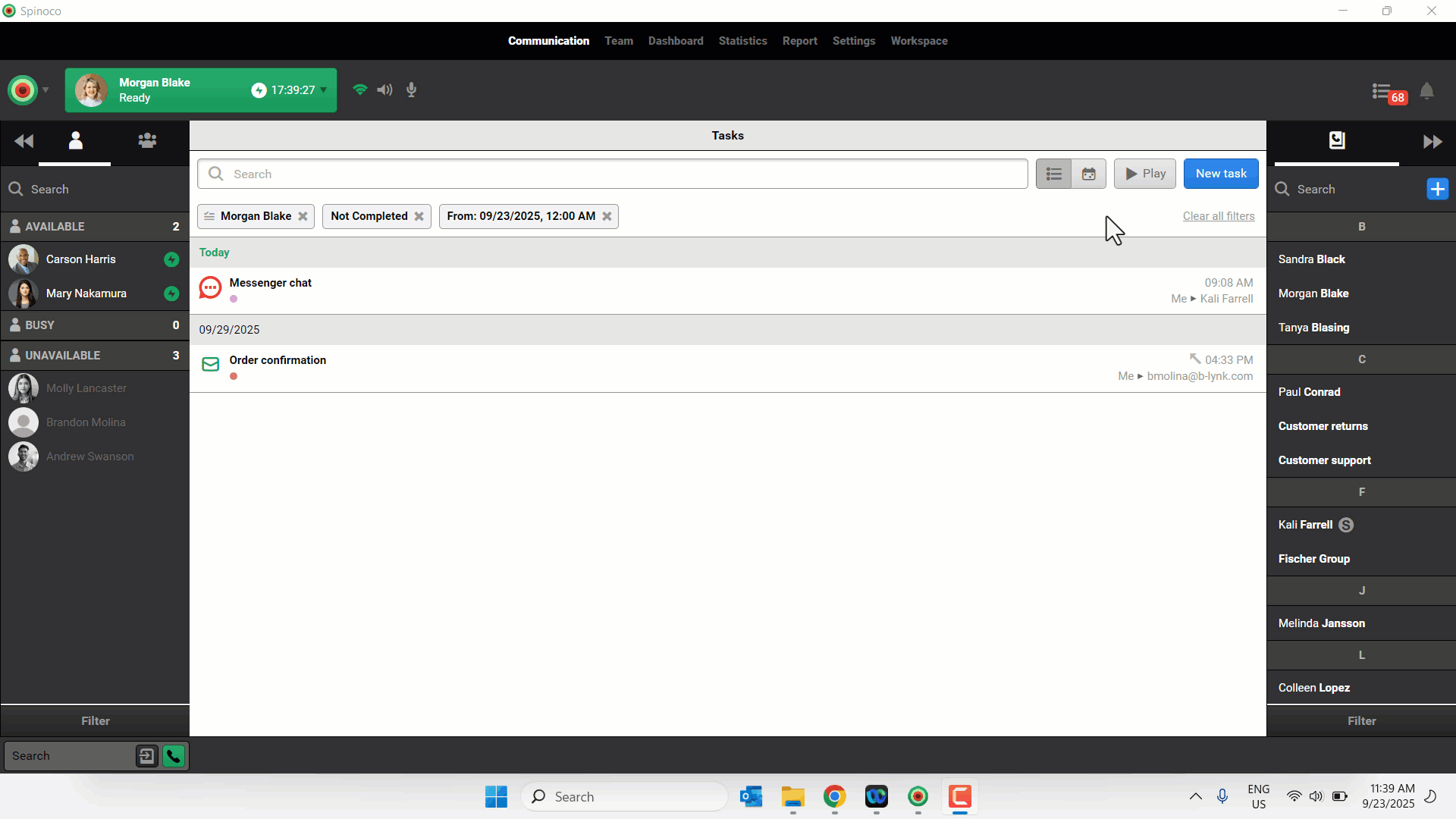Screen dimensions: 1456x819
Task: Remove the Not Completed filter
Action: click(419, 216)
